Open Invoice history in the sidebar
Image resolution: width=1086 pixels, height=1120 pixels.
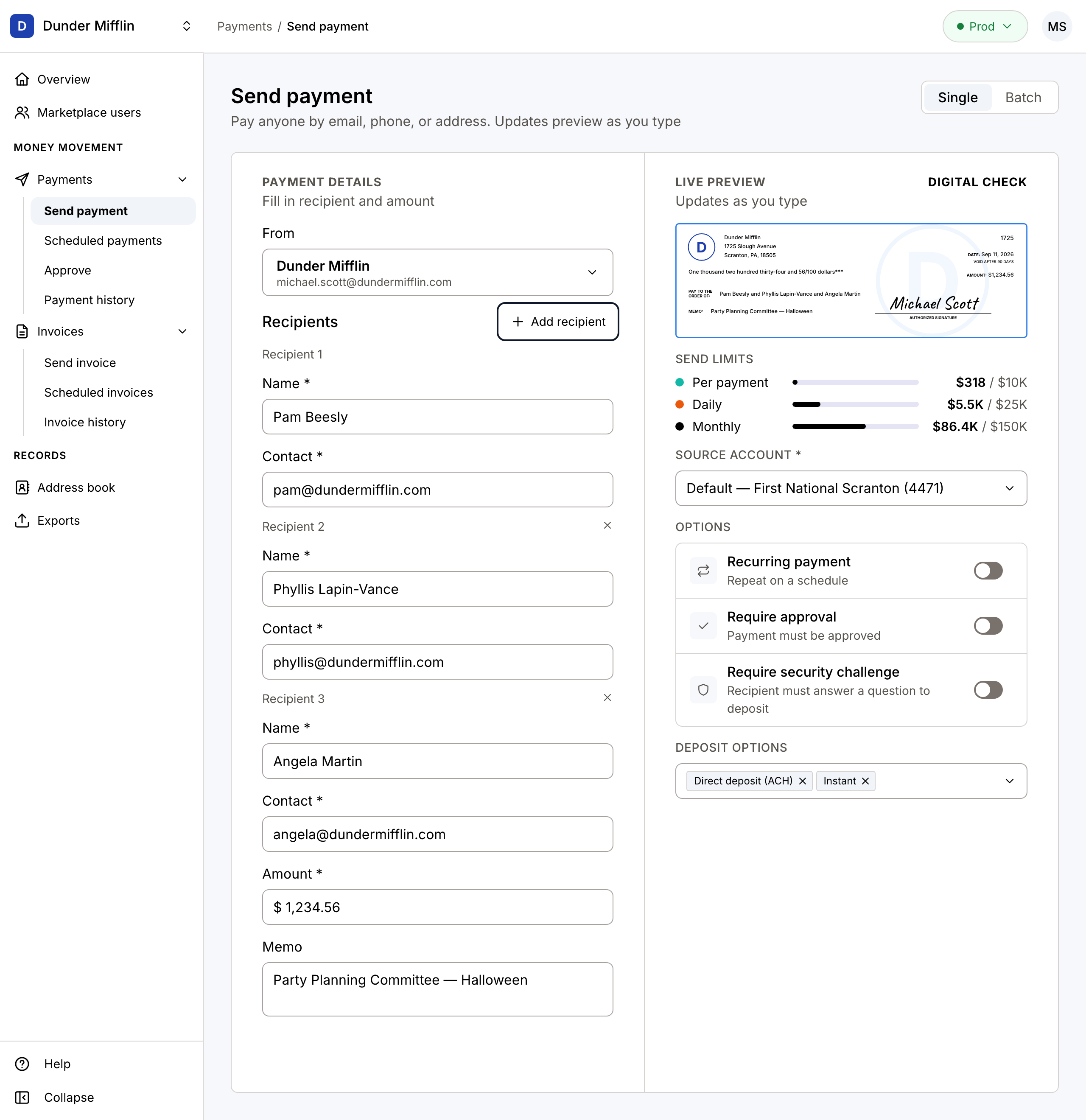[x=84, y=422]
